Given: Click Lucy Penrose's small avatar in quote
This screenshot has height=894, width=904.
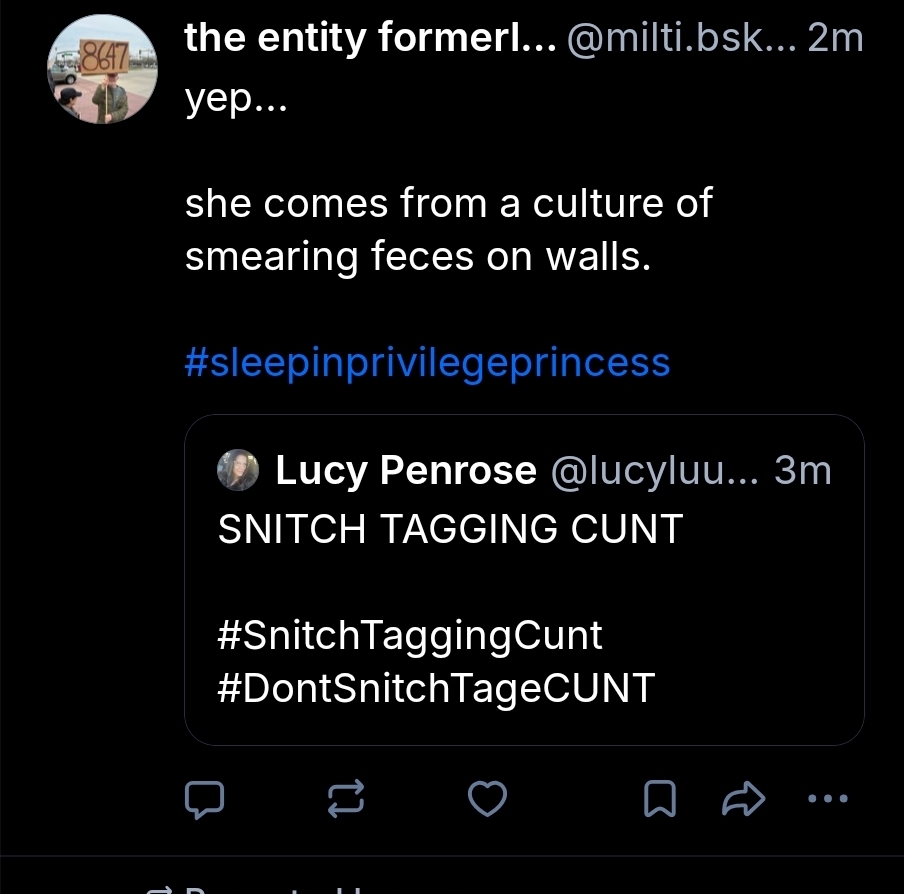Looking at the screenshot, I should [238, 471].
